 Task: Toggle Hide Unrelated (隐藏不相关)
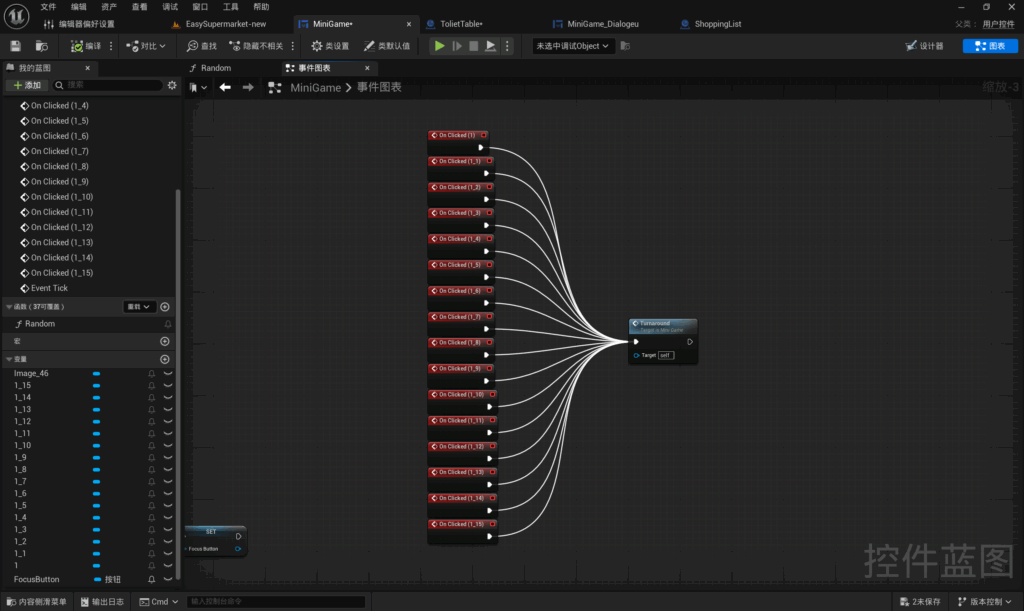point(256,46)
